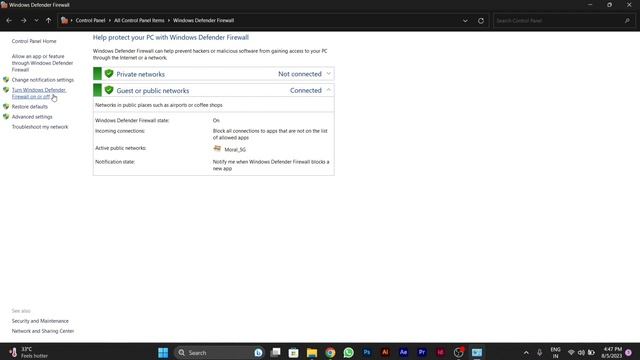Click the Search Control Panel field
This screenshot has width=640, height=360.
pos(564,20)
